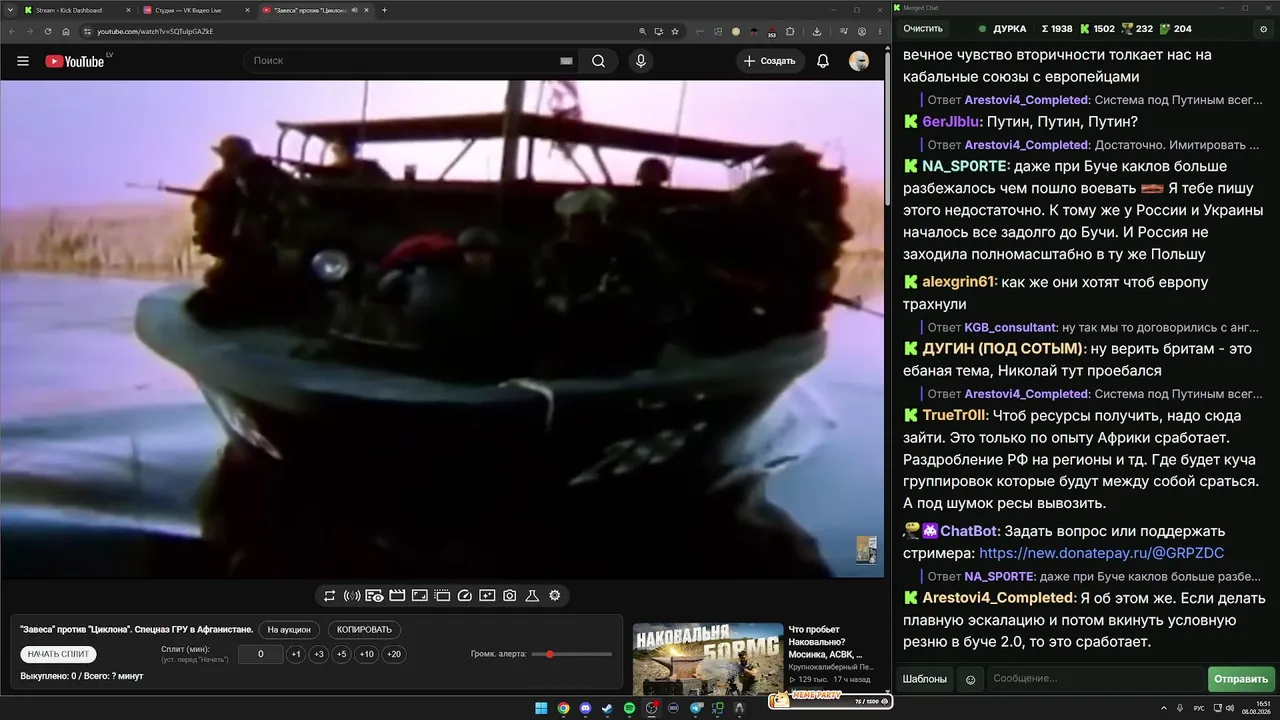Send chat message with Отправить button
Image resolution: width=1280 pixels, height=720 pixels.
pyautogui.click(x=1241, y=679)
